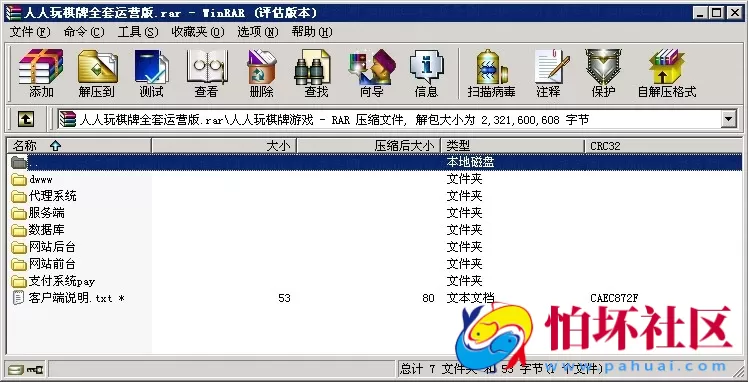Click the 测试 (Test) toolbar icon
Image resolution: width=748 pixels, height=382 pixels.
(151, 67)
